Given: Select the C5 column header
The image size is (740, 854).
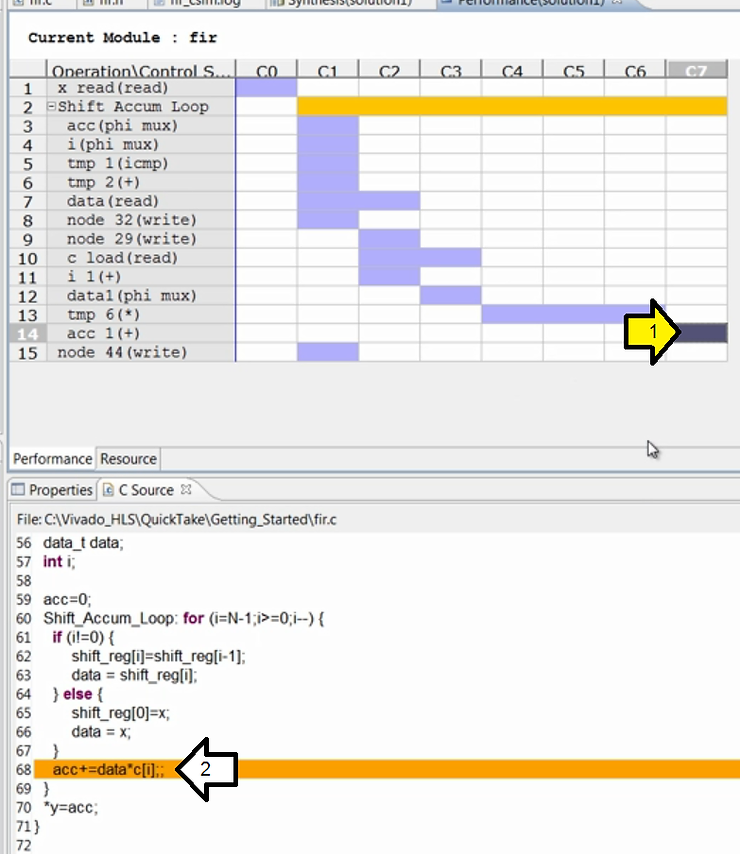Looking at the screenshot, I should point(574,70).
